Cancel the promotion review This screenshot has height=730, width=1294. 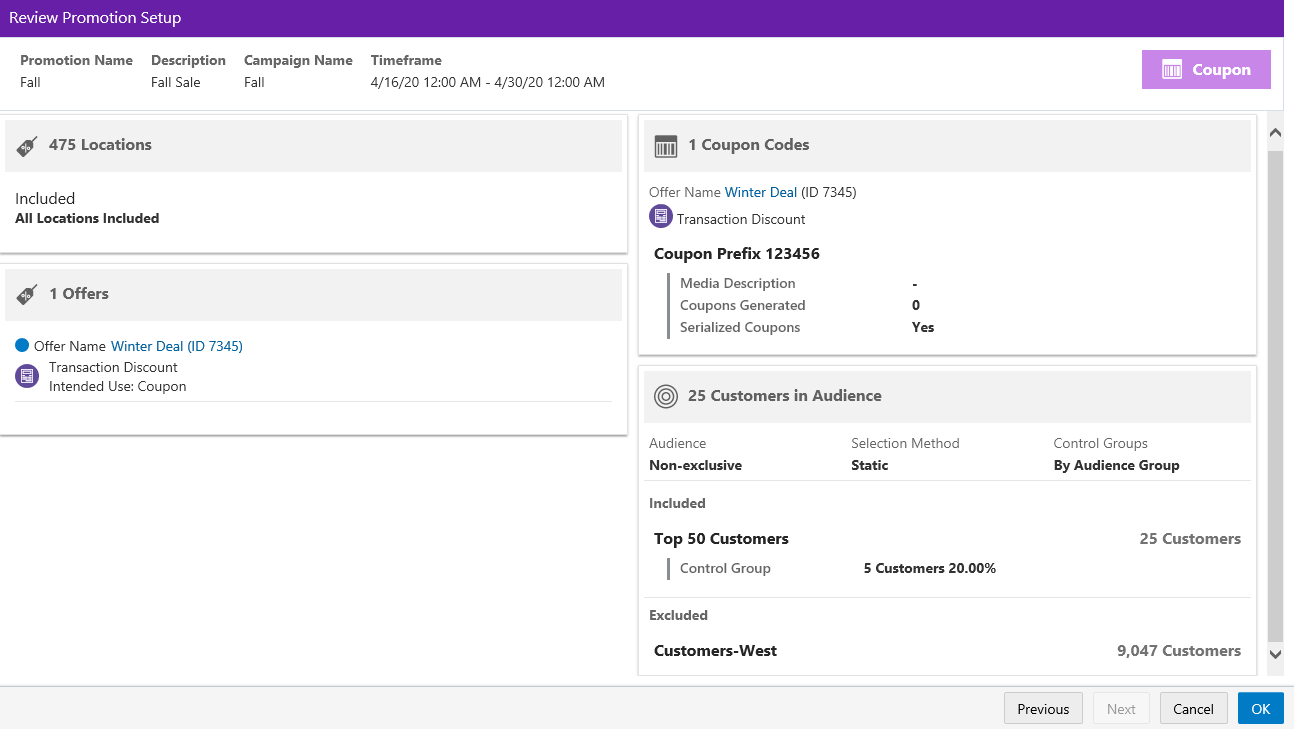tap(1193, 709)
